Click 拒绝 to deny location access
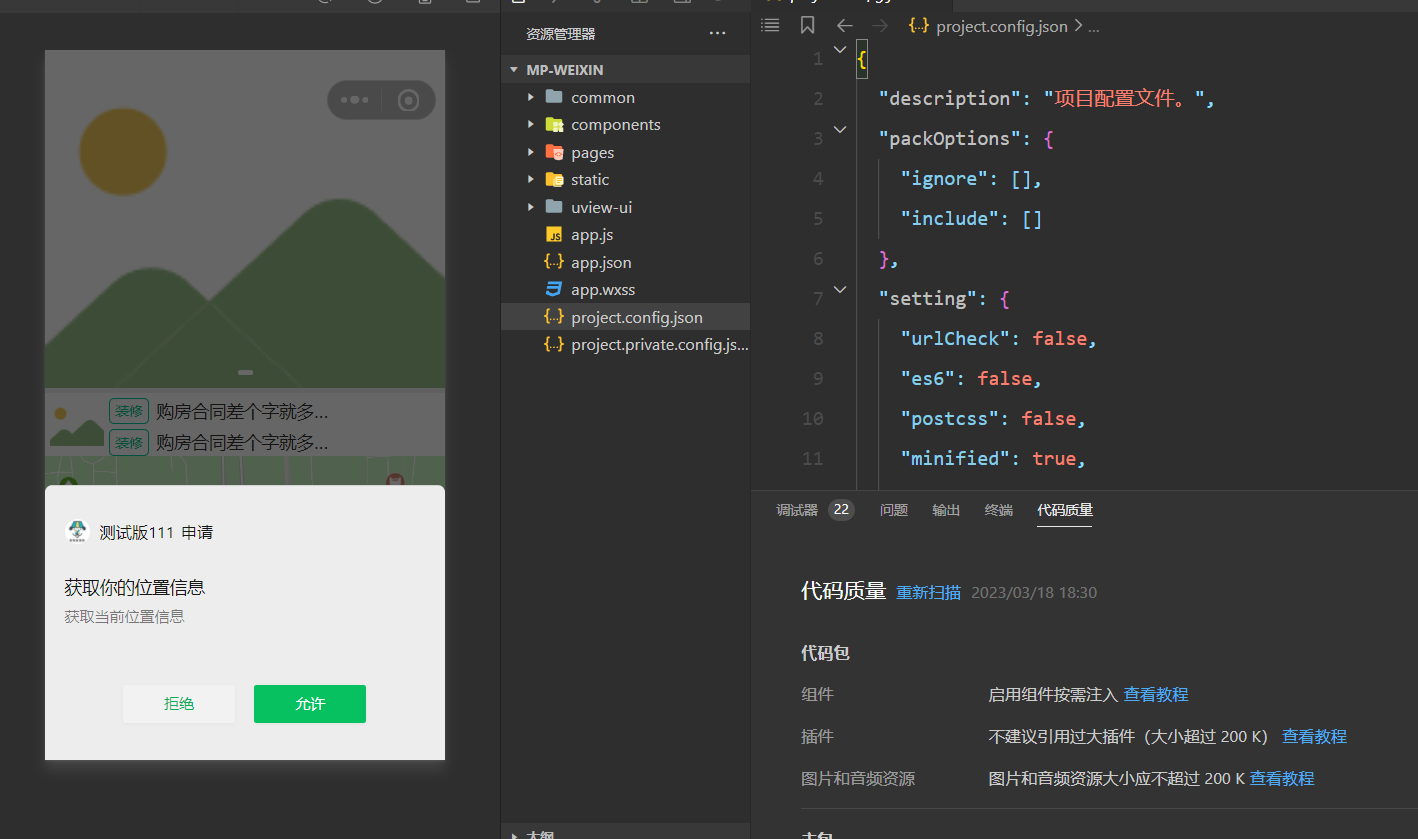 click(x=179, y=704)
